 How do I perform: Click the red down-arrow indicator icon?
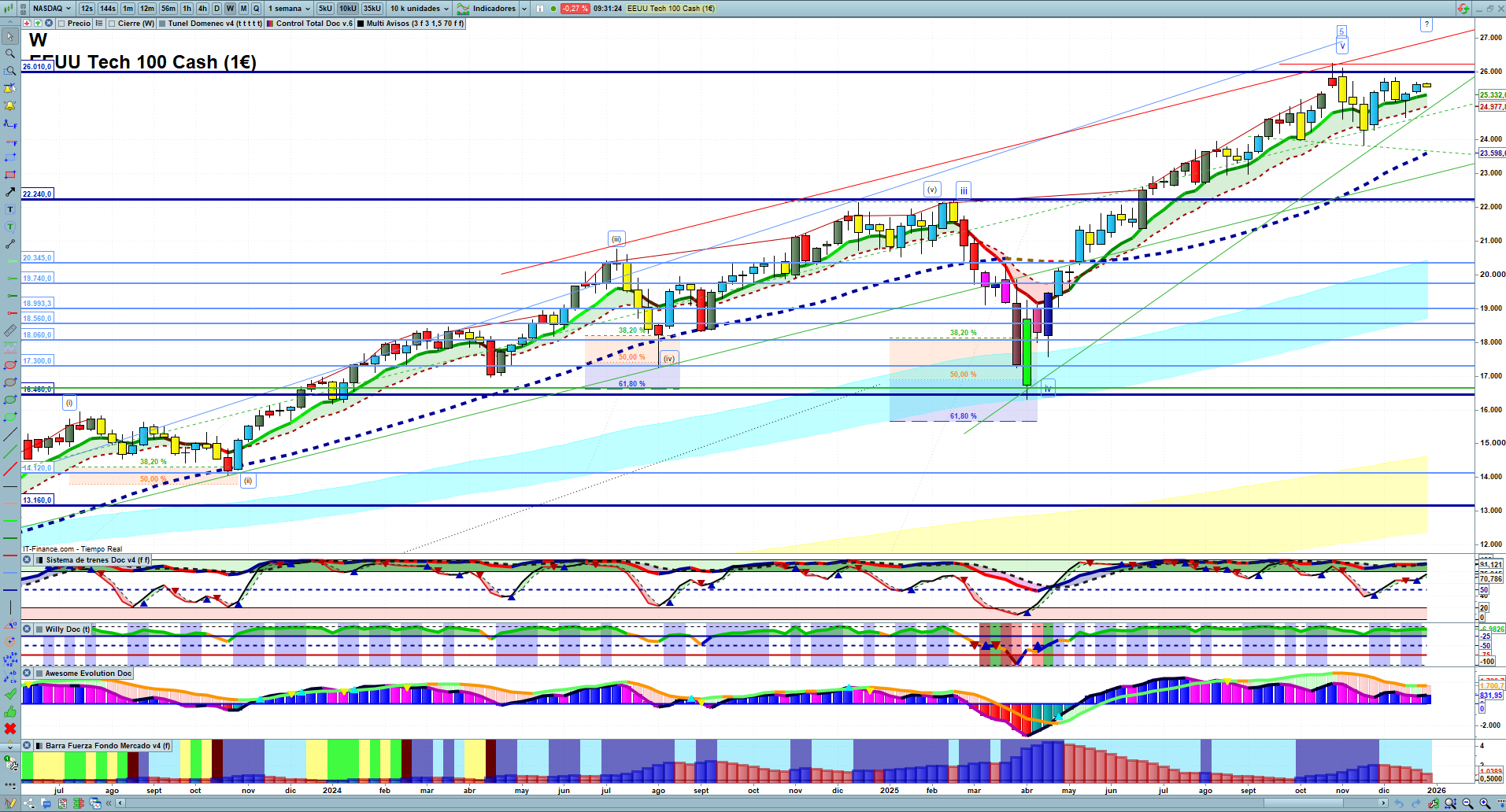(27, 24)
